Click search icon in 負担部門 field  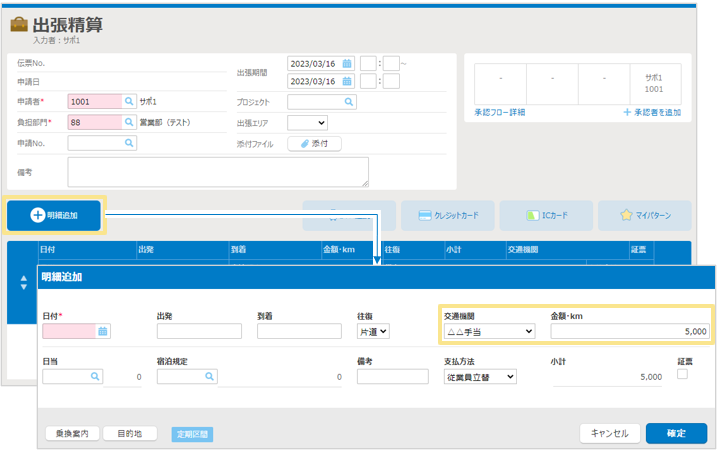[129, 122]
